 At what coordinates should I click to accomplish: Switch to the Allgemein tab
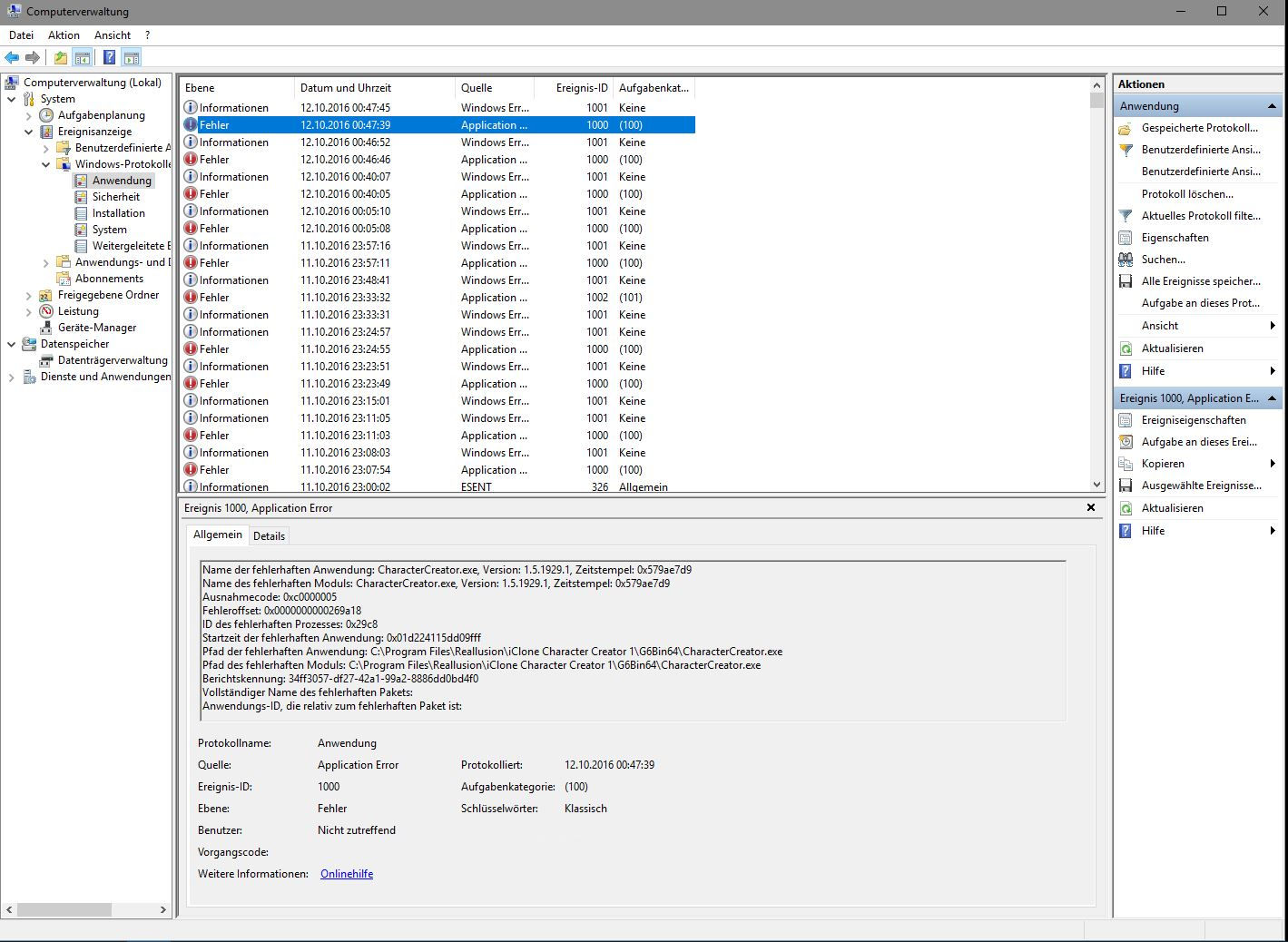coord(218,535)
